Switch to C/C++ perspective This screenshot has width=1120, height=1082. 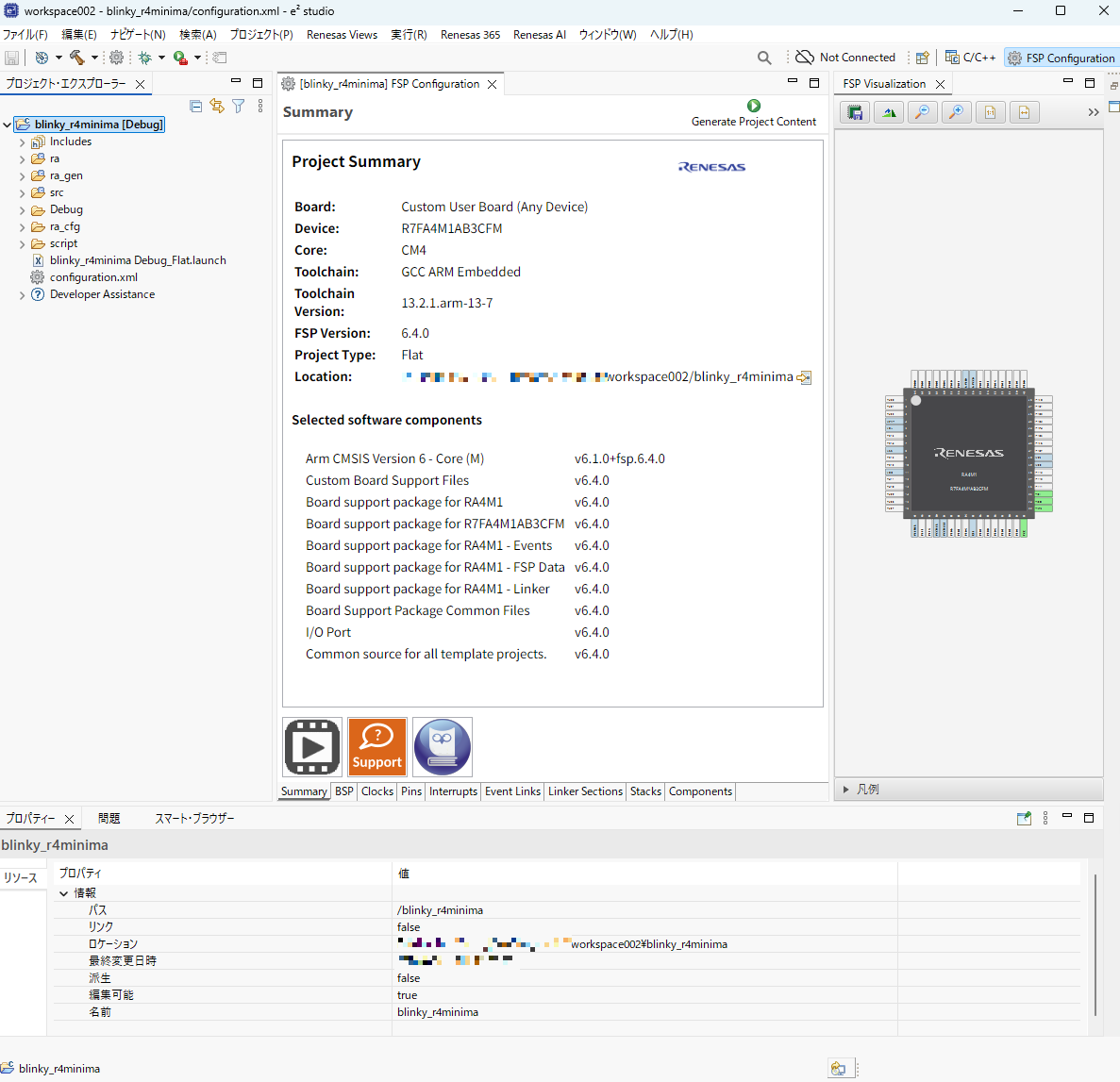click(970, 58)
